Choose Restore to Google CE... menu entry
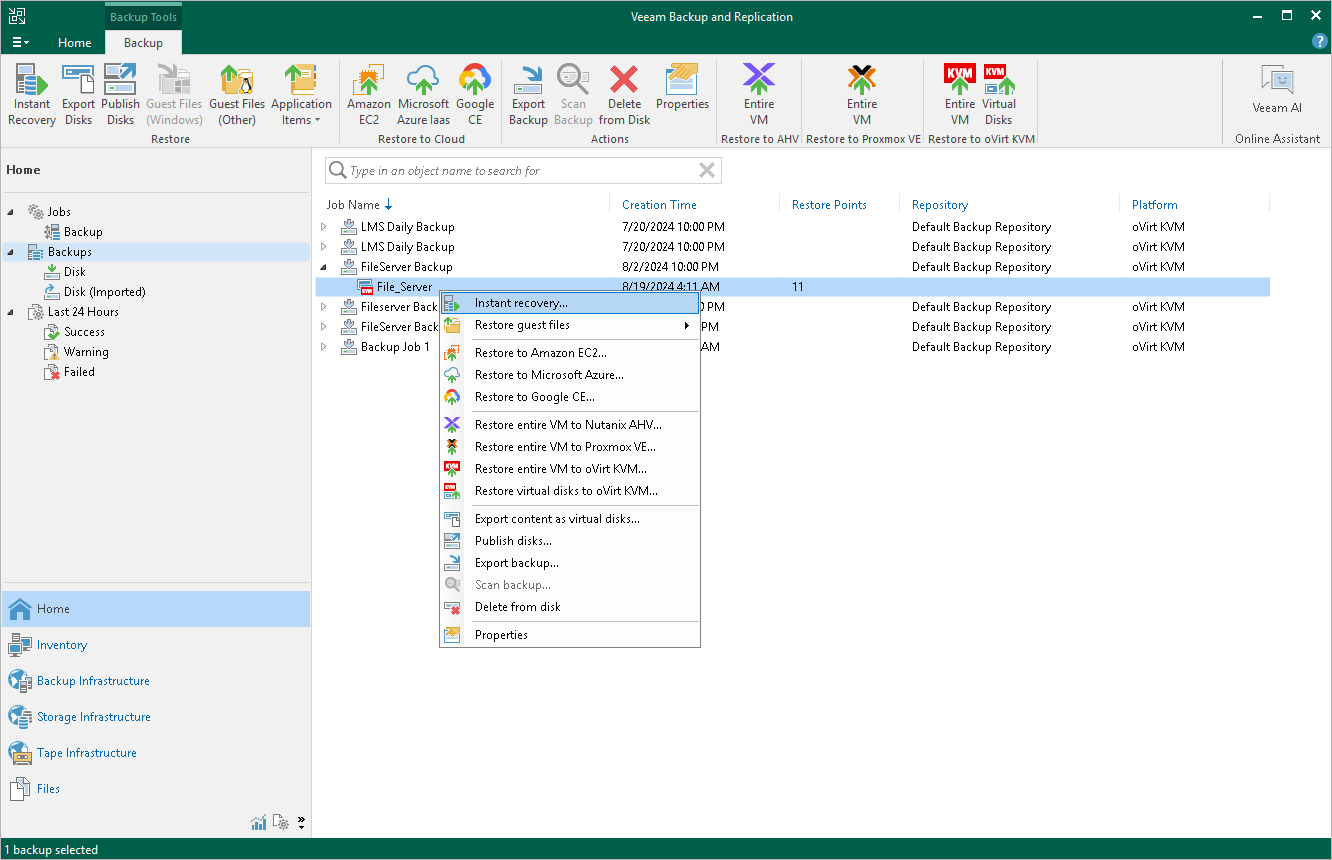The width and height of the screenshot is (1332, 860). pyautogui.click(x=570, y=397)
